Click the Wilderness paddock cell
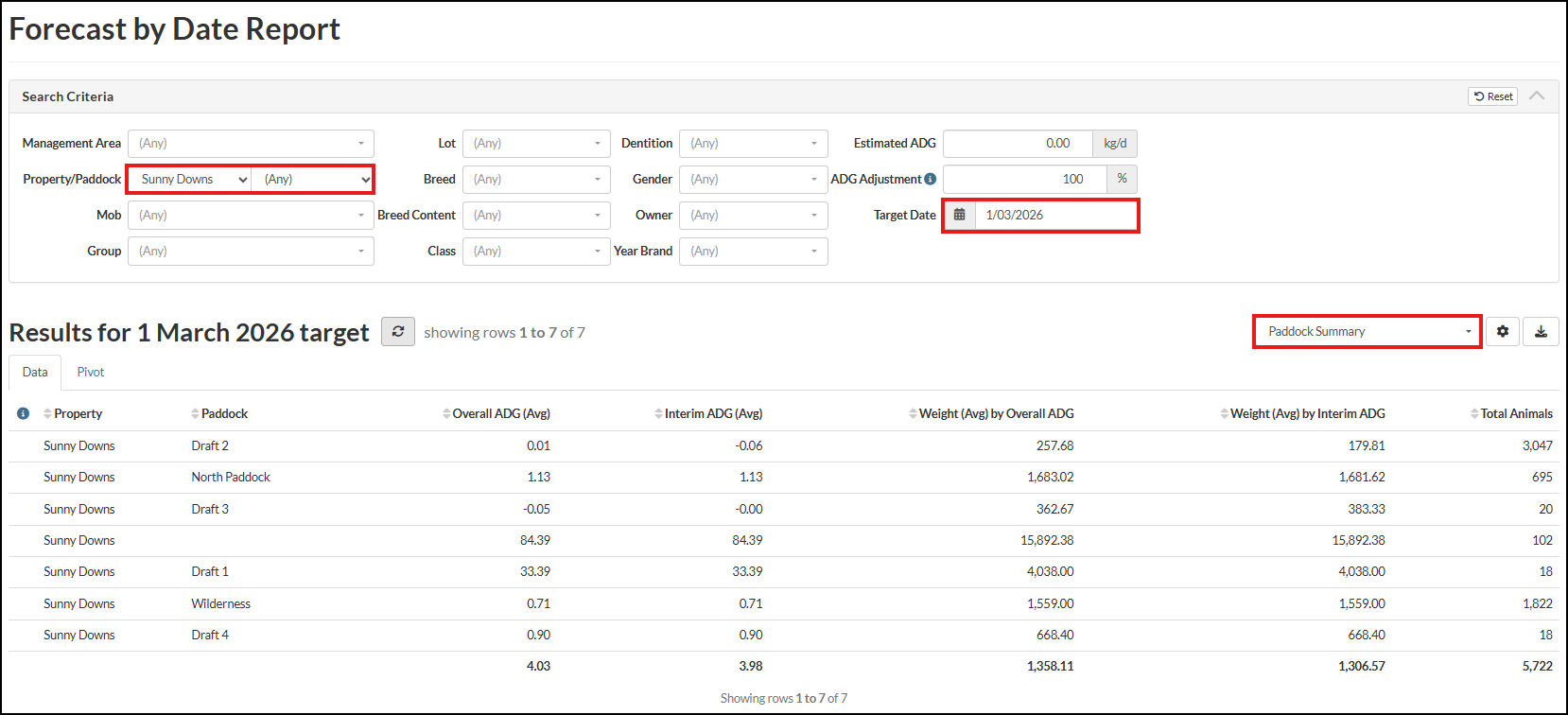The width and height of the screenshot is (1568, 715). tap(221, 604)
